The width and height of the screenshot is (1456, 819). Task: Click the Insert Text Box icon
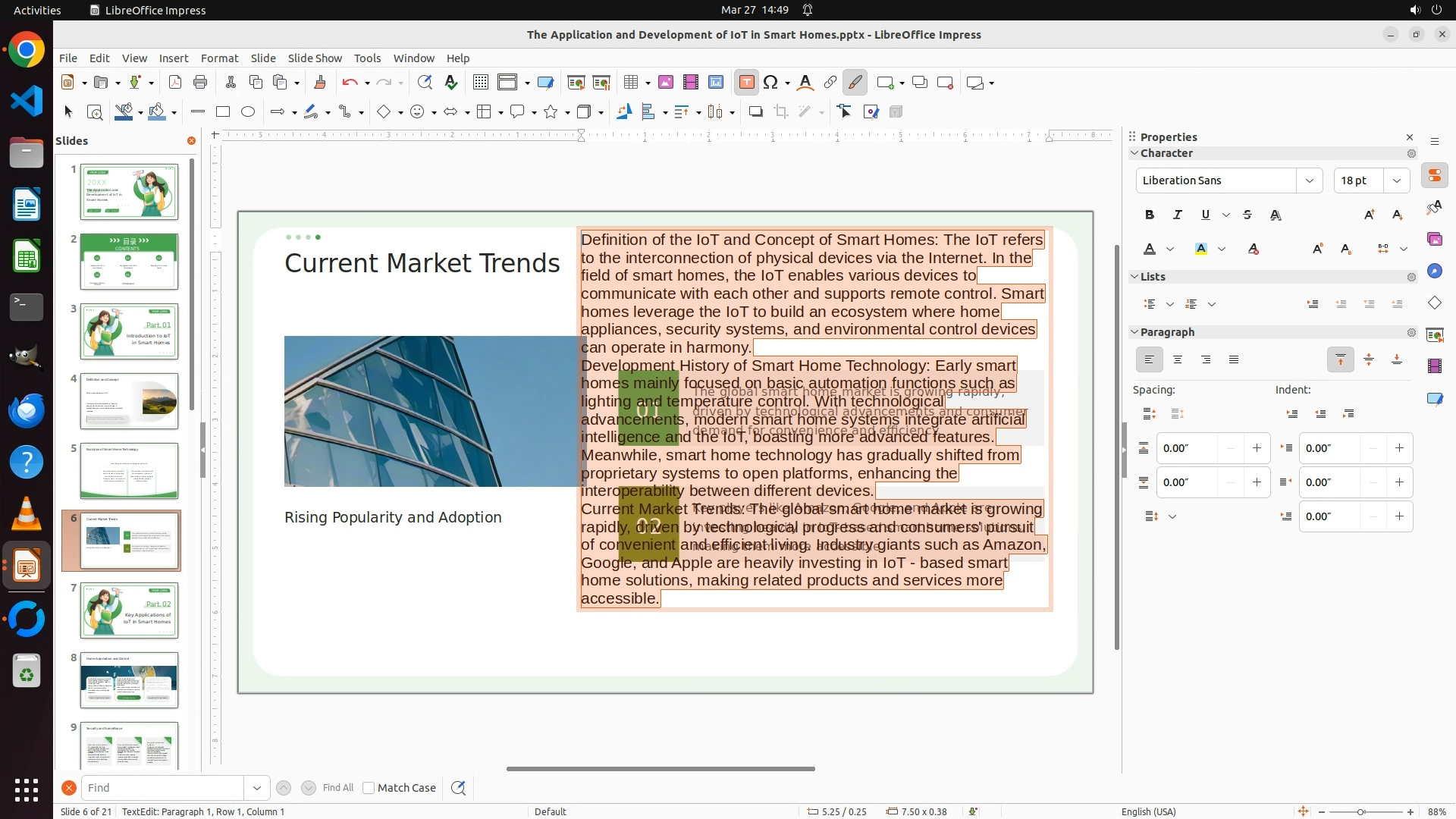[746, 83]
